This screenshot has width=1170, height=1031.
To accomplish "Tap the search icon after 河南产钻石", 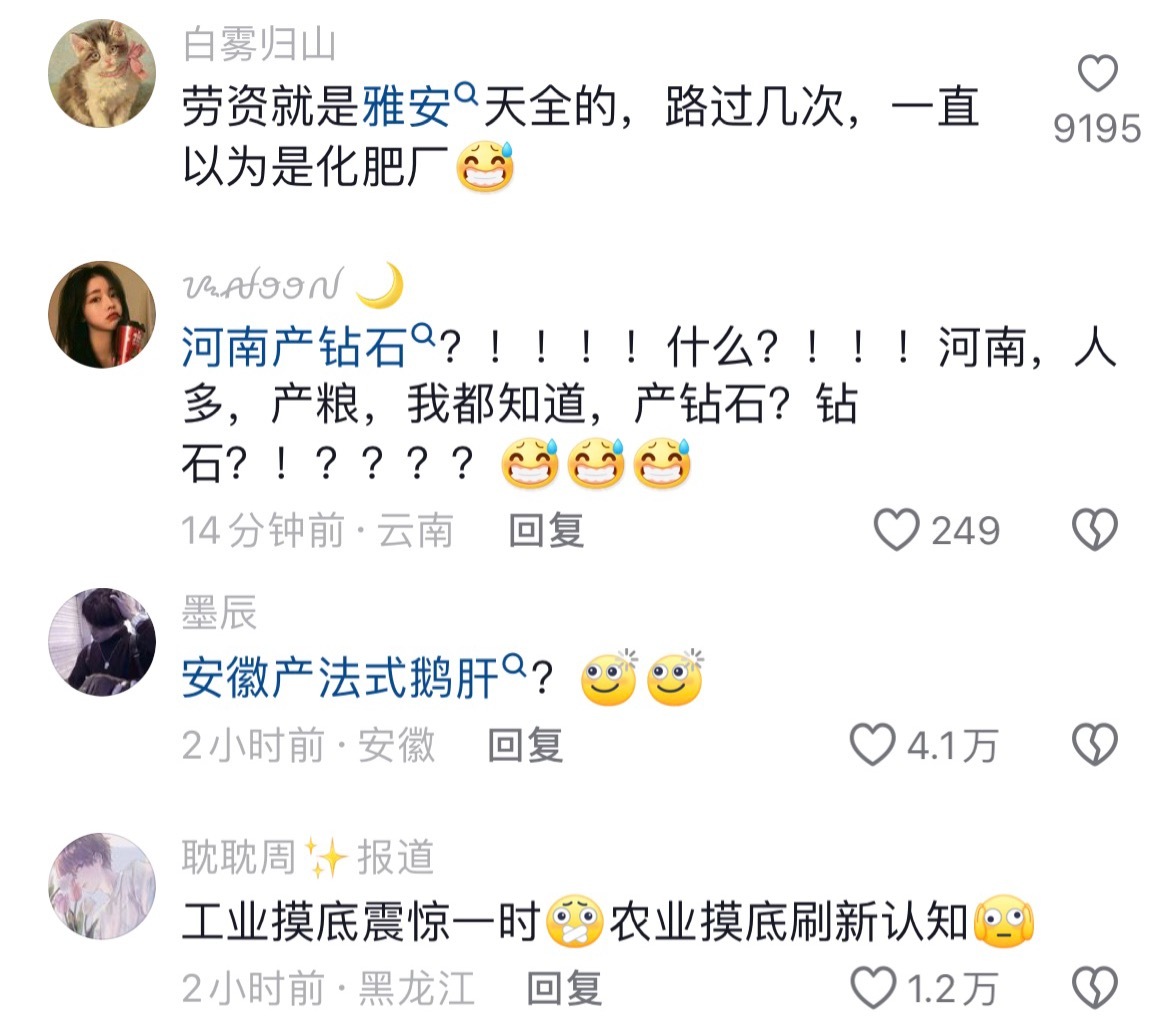I will [423, 333].
